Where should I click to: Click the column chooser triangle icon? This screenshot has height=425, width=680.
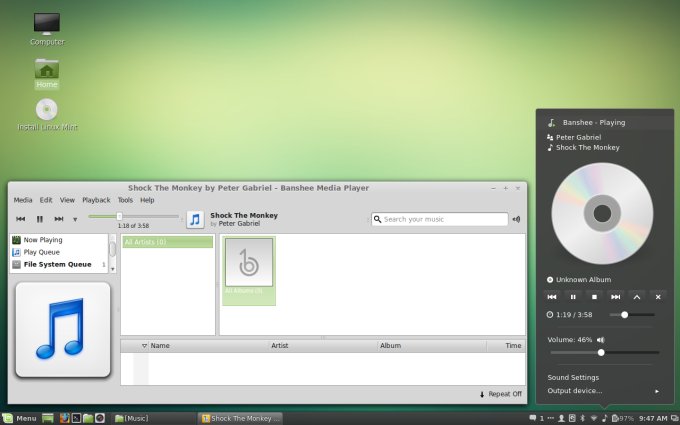144,346
